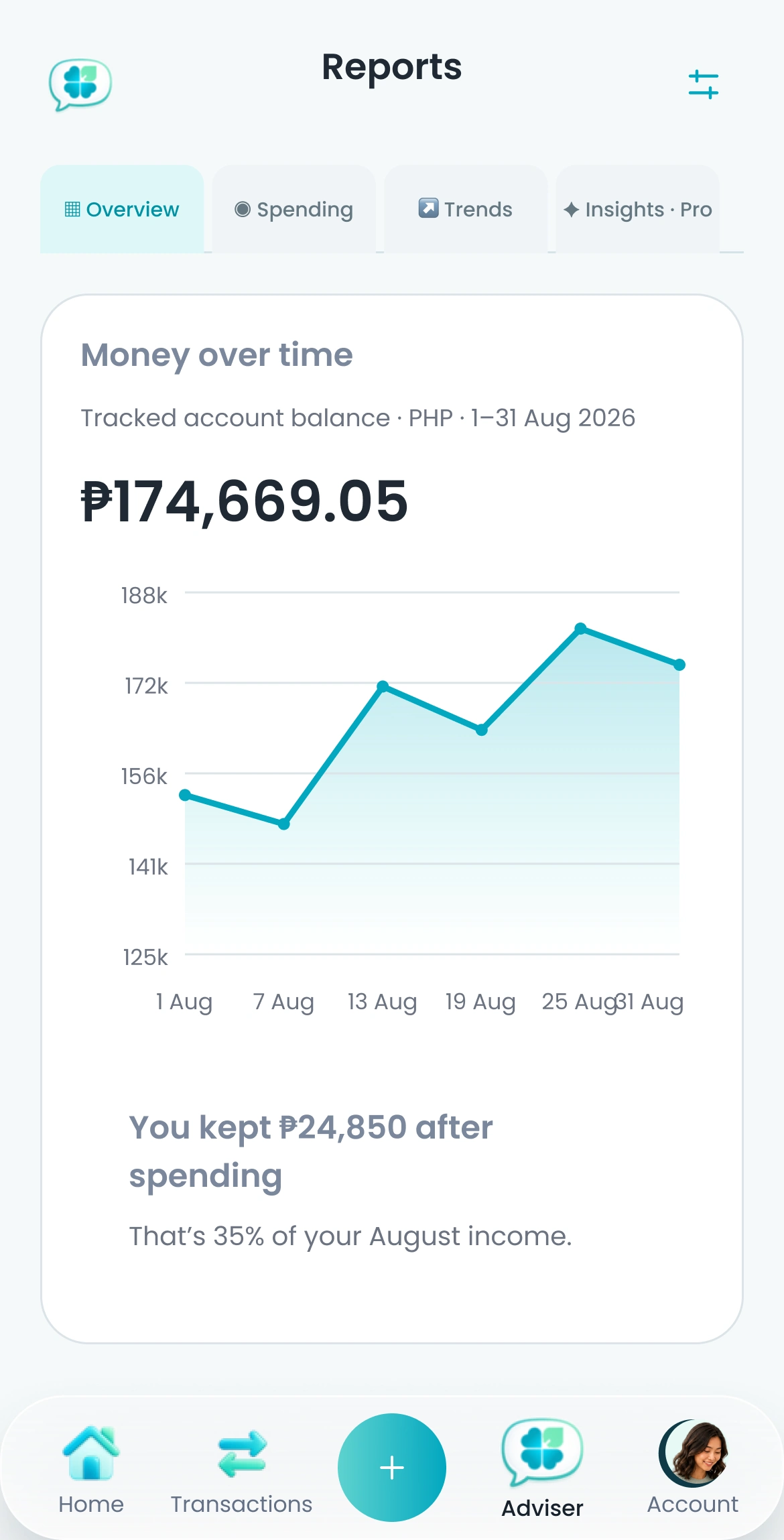Open Adviser clover chat icon
This screenshot has height=1540, width=784.
pyautogui.click(x=542, y=1452)
